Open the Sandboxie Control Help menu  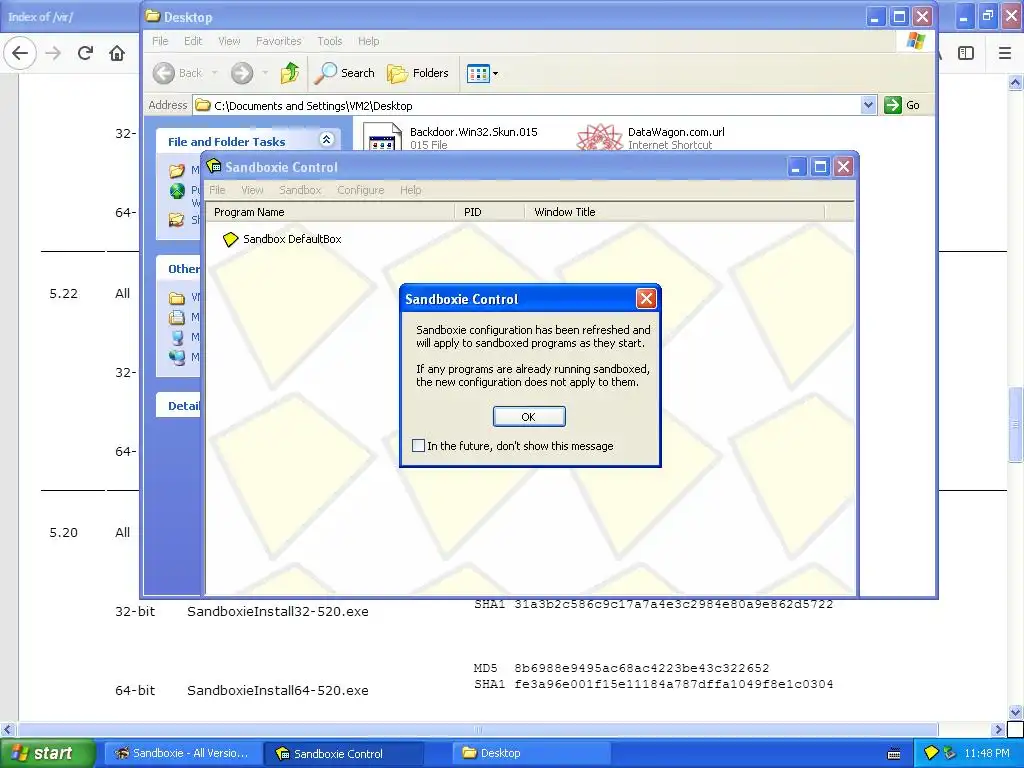pos(410,190)
